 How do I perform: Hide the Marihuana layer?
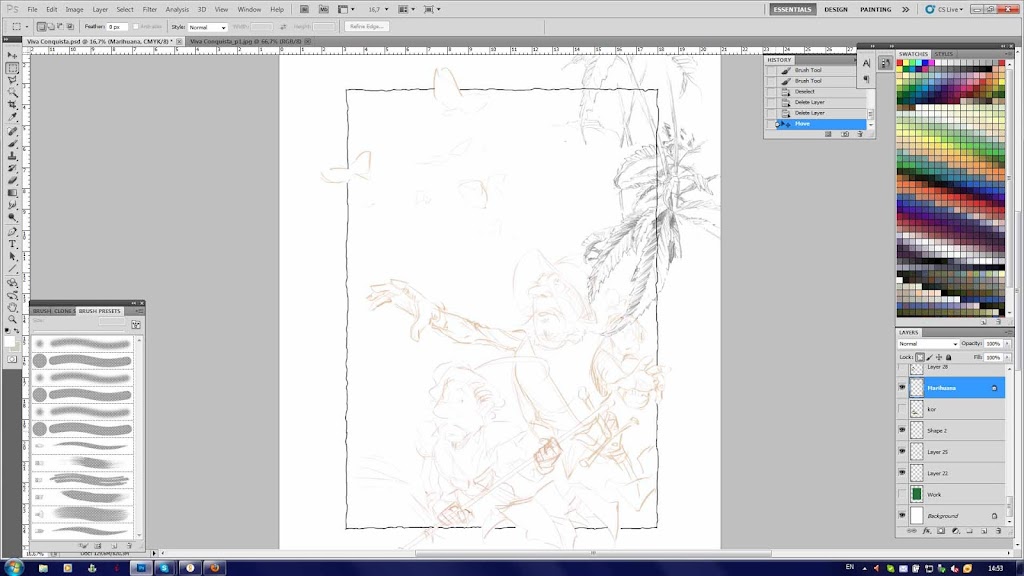[x=902, y=387]
